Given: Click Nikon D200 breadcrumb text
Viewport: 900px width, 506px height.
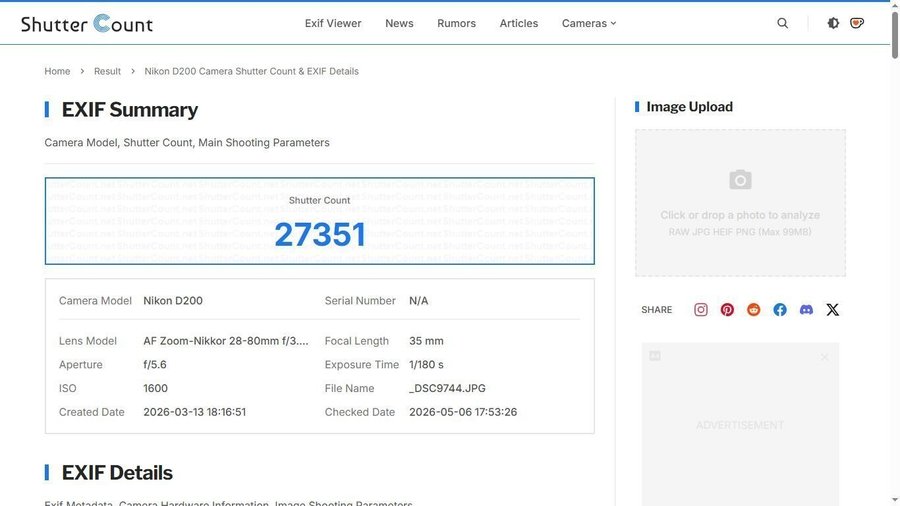Looking at the screenshot, I should pyautogui.click(x=251, y=71).
